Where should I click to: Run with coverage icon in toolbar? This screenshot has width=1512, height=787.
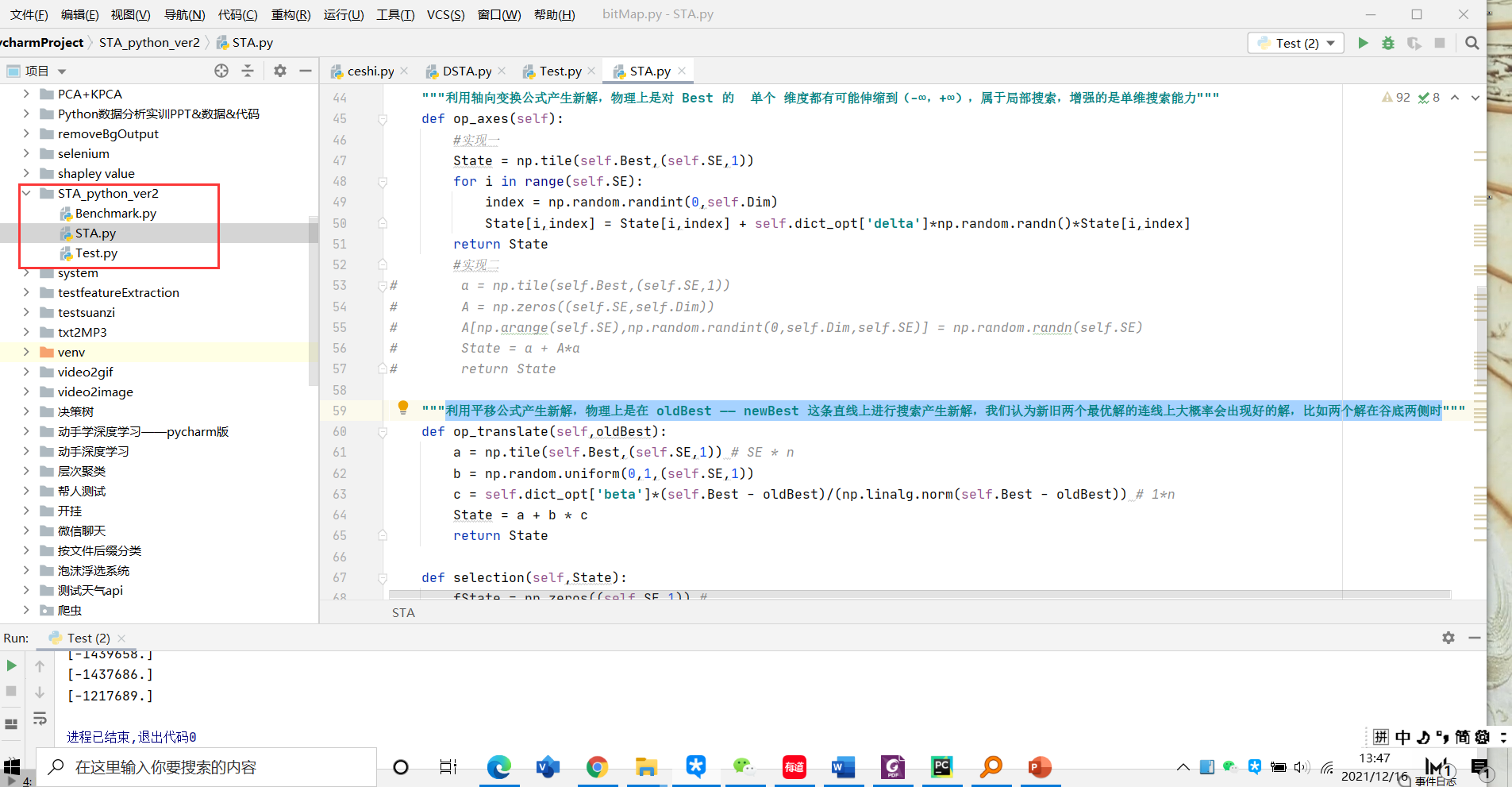click(x=1414, y=43)
